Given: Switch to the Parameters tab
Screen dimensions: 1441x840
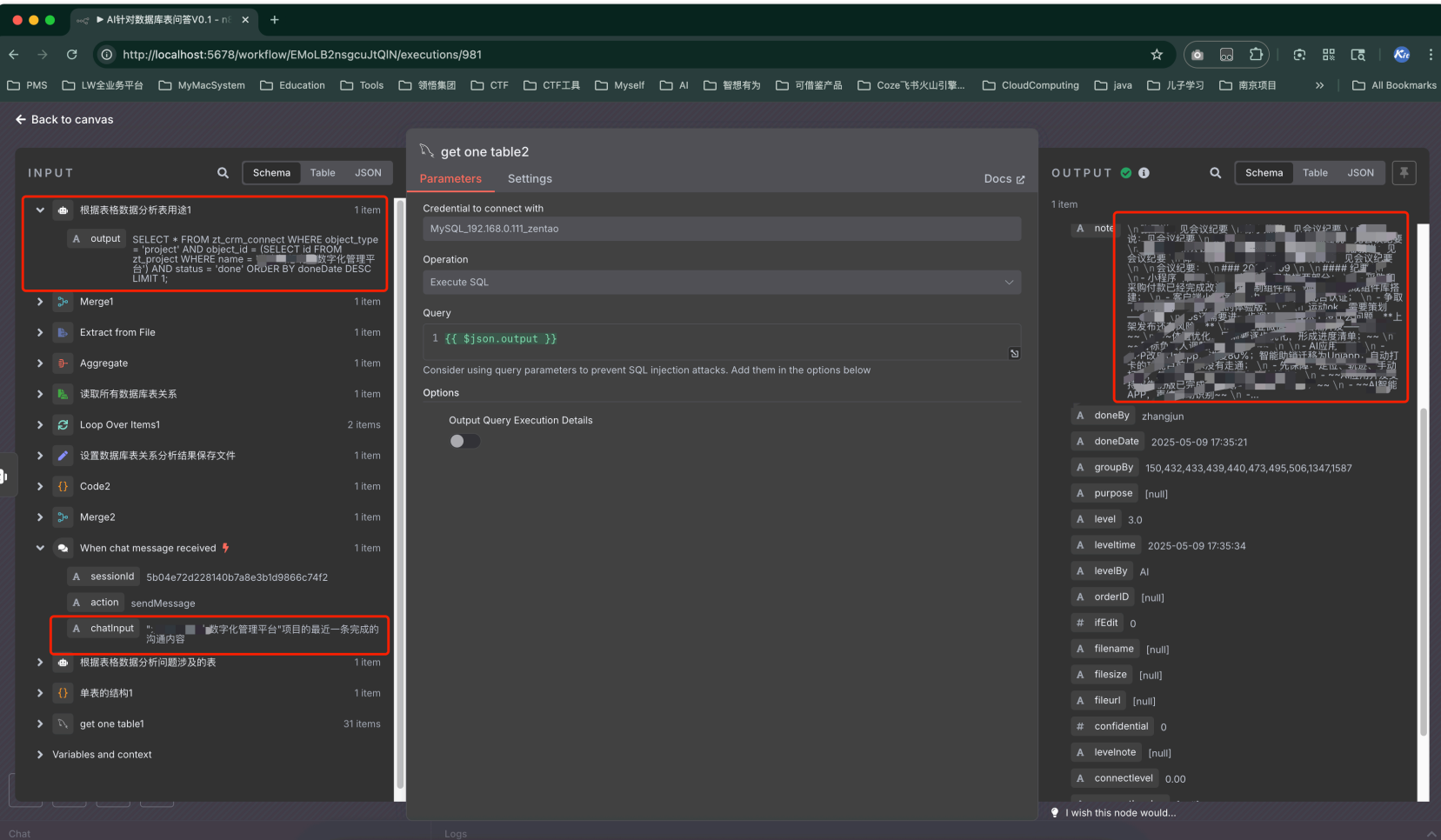Looking at the screenshot, I should 450,178.
